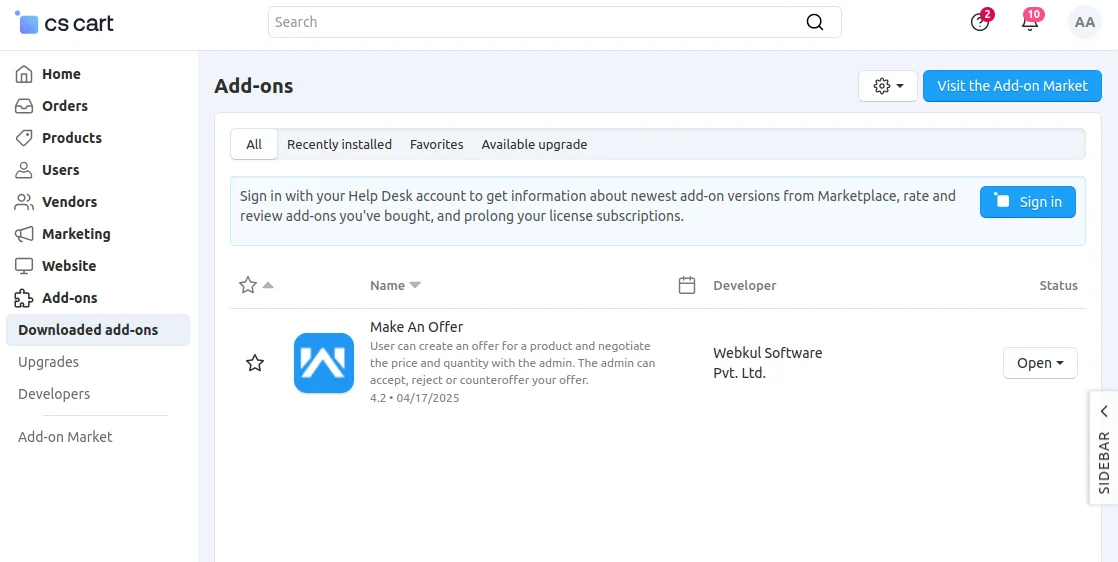Expand the Open status dropdown
The width and height of the screenshot is (1118, 562).
click(x=1040, y=363)
